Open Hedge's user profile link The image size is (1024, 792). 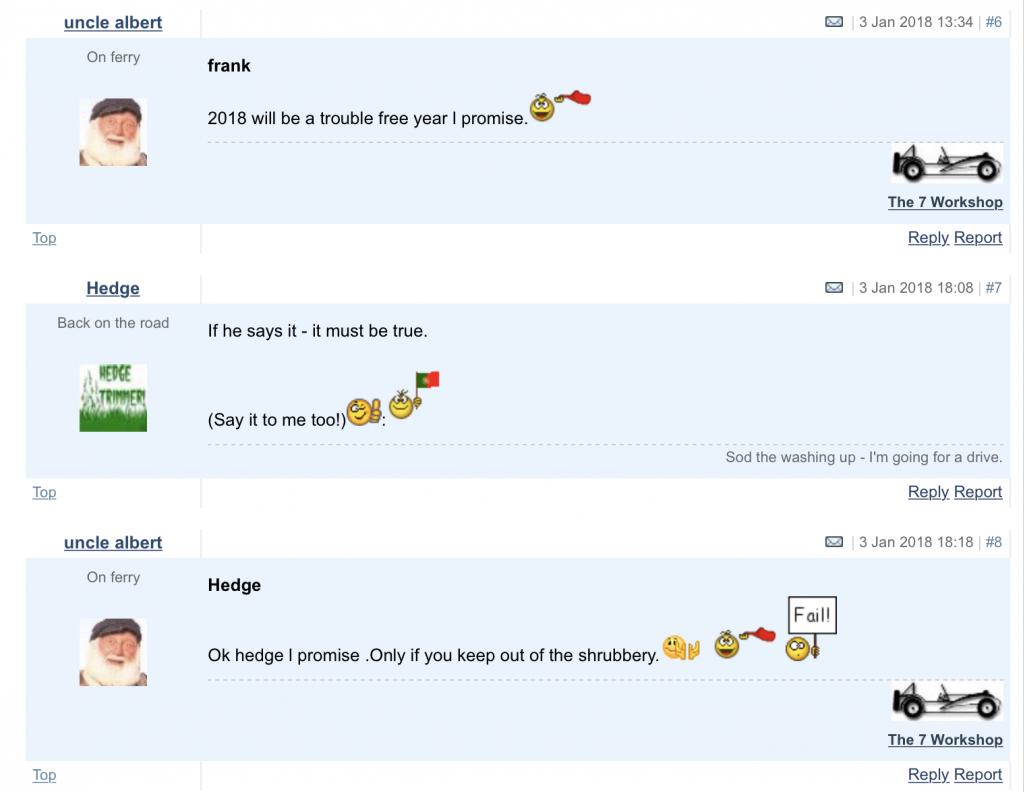pos(113,288)
